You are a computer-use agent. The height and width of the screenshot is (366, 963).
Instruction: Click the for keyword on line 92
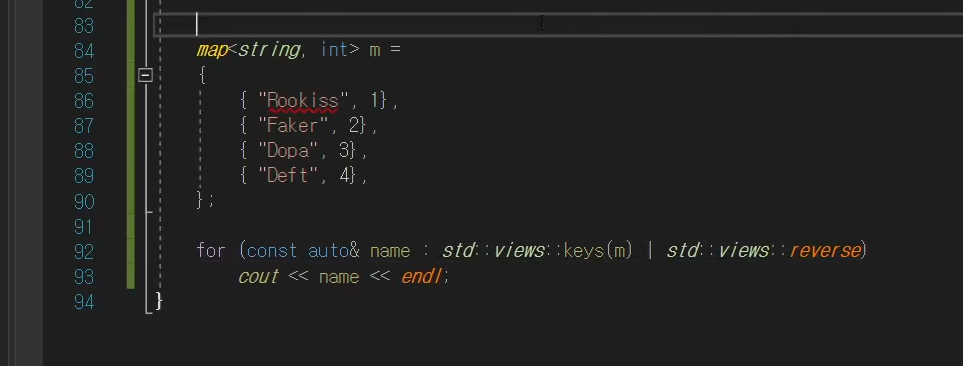[211, 251]
